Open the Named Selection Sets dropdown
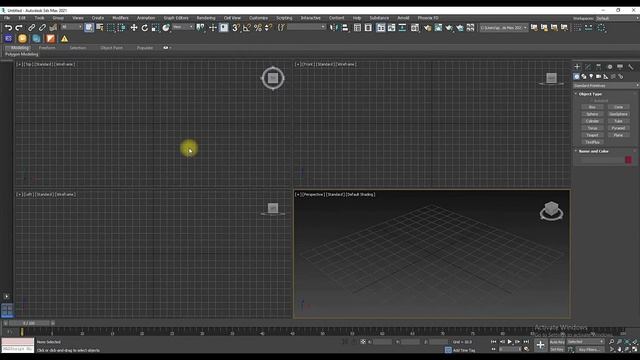This screenshot has height=360, width=640. click(307, 27)
